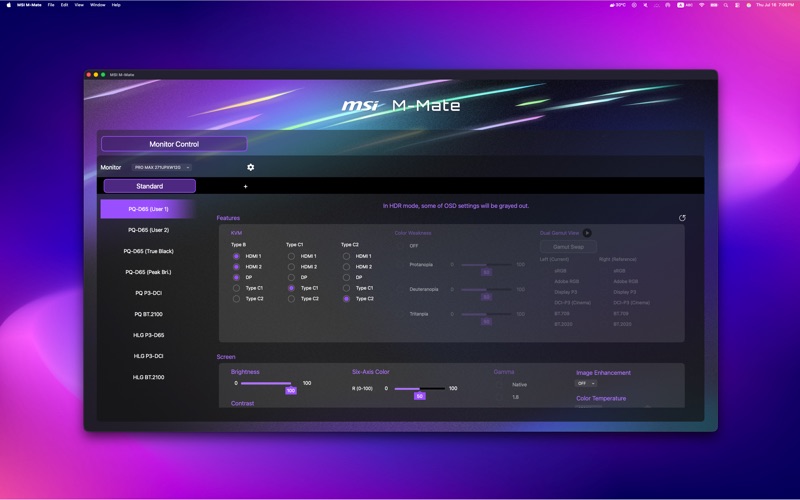Open the Help menu
Viewport: 800px width, 500px height.
[x=116, y=5]
